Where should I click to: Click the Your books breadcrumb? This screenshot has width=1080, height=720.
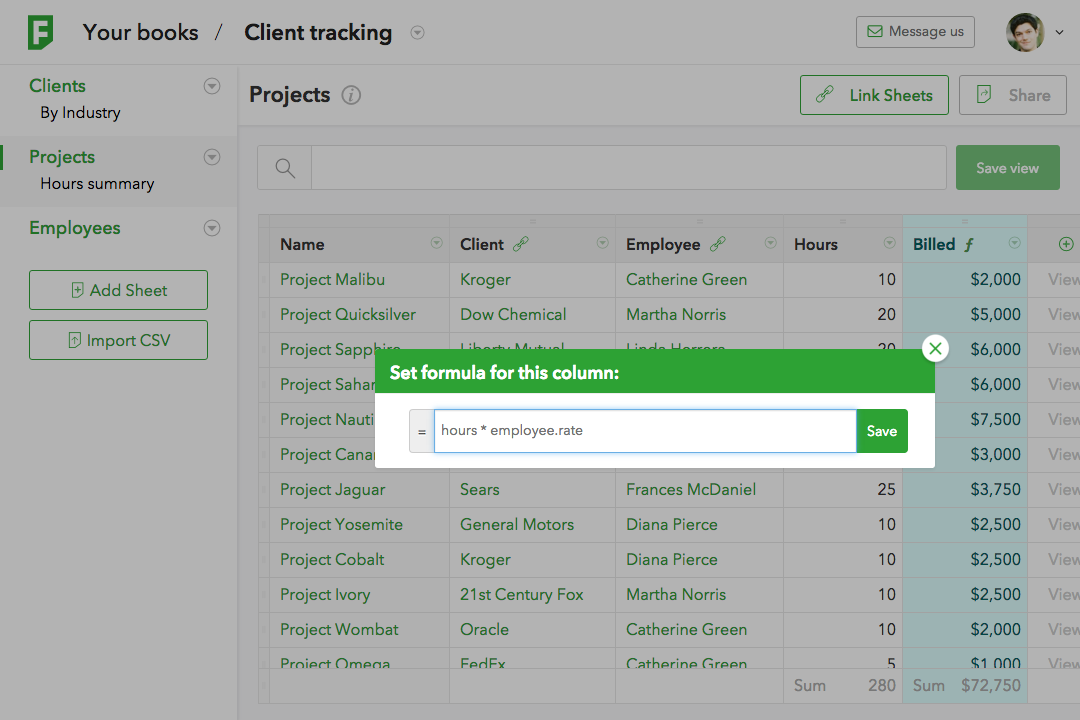[x=141, y=32]
